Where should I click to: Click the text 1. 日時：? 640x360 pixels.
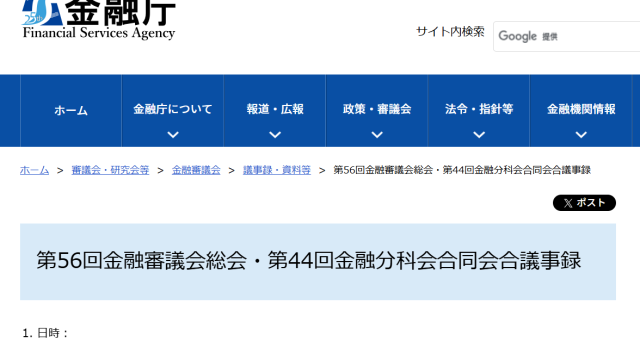[x=45, y=333]
